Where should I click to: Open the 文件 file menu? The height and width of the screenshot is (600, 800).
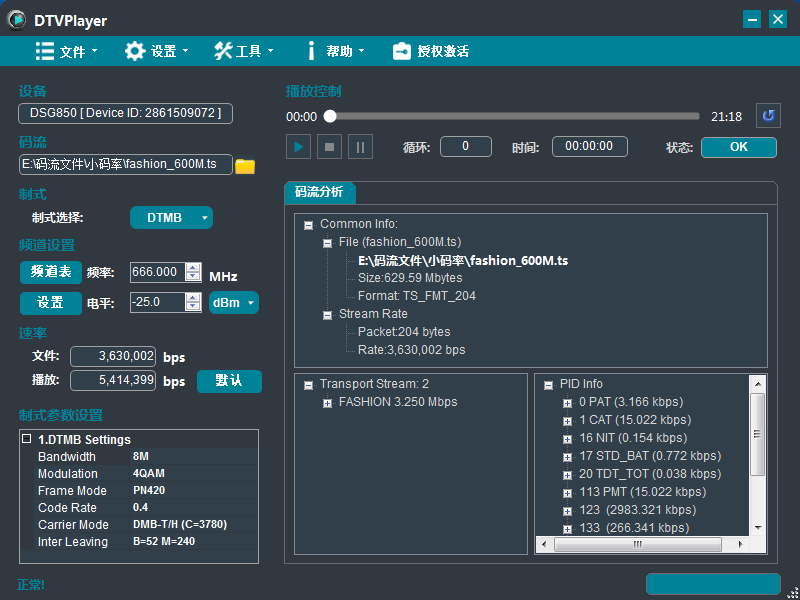click(67, 51)
